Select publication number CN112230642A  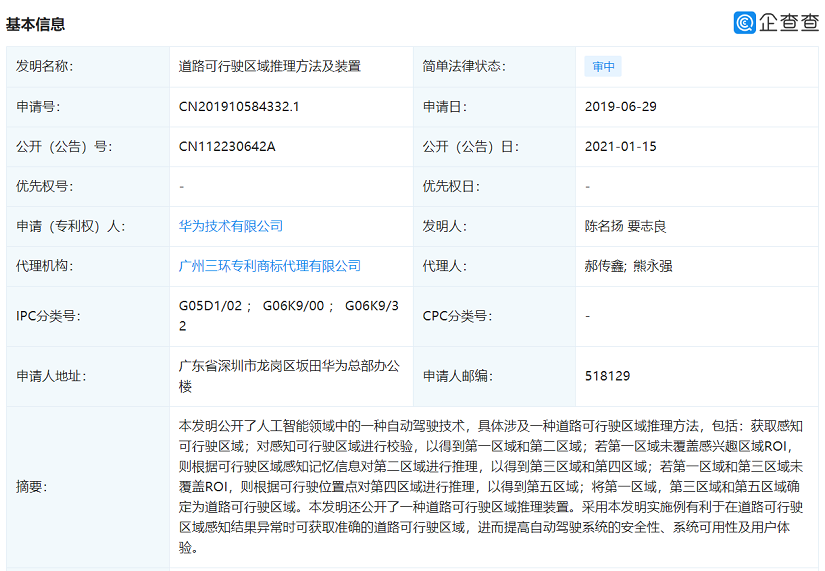(x=227, y=146)
